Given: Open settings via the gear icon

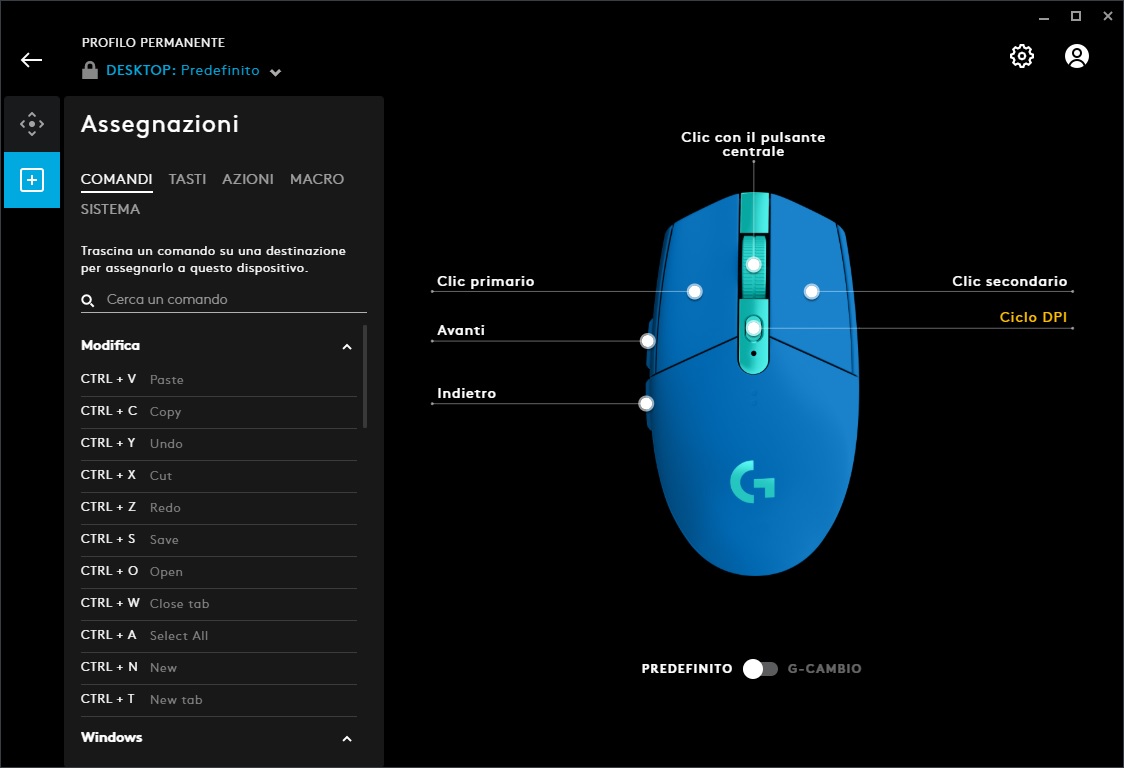Looking at the screenshot, I should (x=1021, y=56).
